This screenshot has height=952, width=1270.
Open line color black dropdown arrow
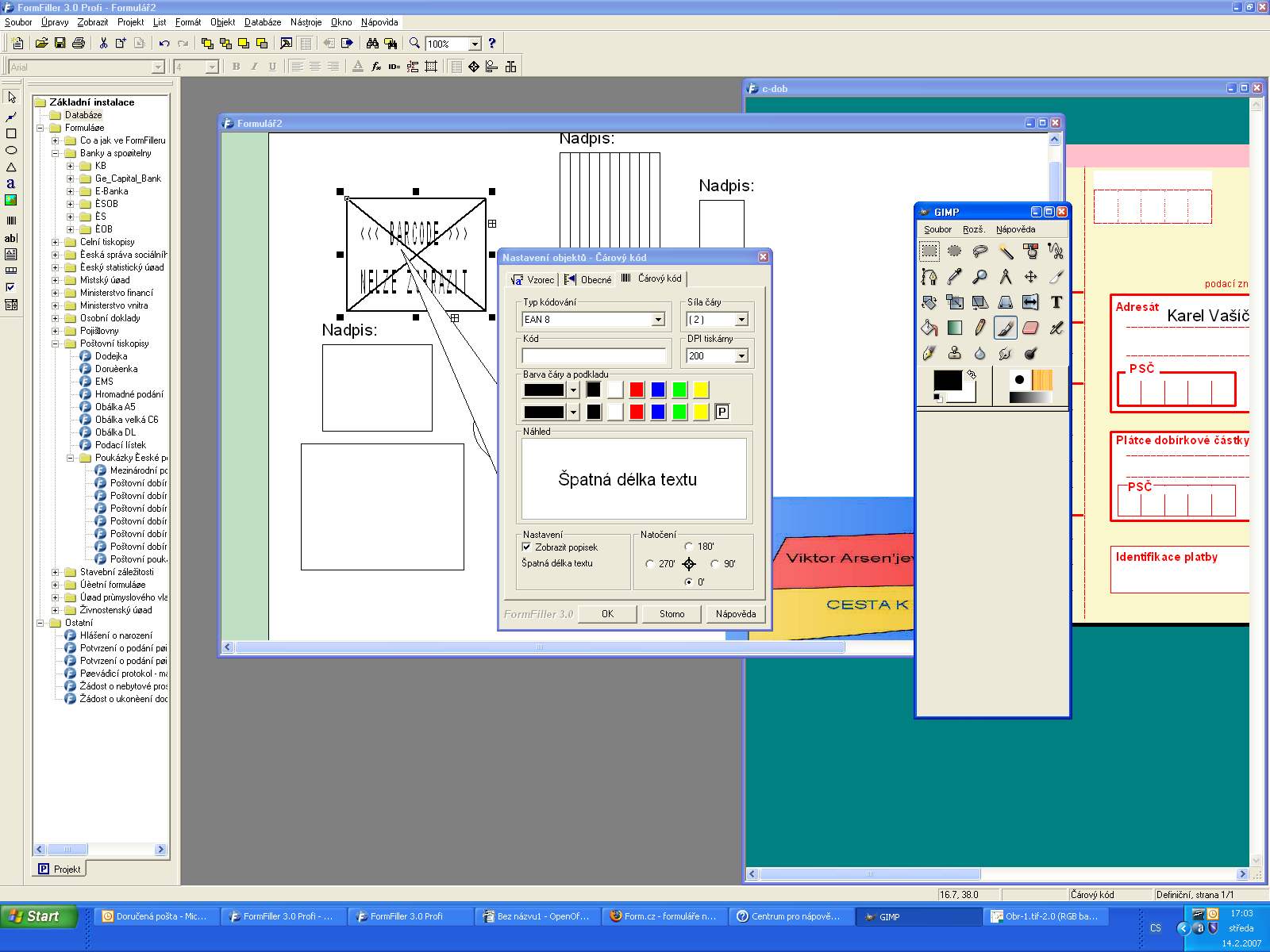click(573, 390)
